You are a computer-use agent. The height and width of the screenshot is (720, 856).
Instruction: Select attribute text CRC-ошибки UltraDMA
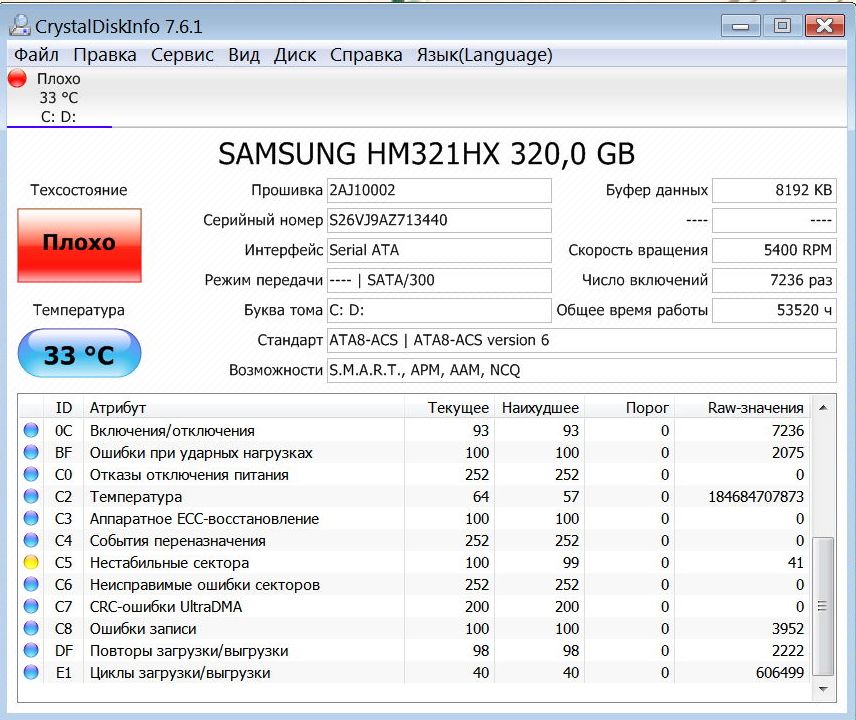165,606
